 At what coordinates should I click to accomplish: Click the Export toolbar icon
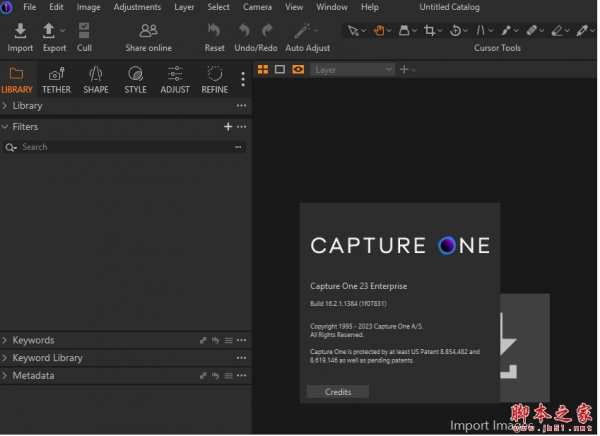49,31
